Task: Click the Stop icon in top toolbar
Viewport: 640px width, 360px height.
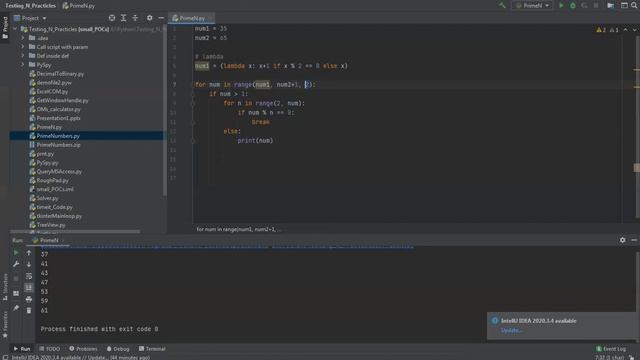Action: [x=596, y=5]
